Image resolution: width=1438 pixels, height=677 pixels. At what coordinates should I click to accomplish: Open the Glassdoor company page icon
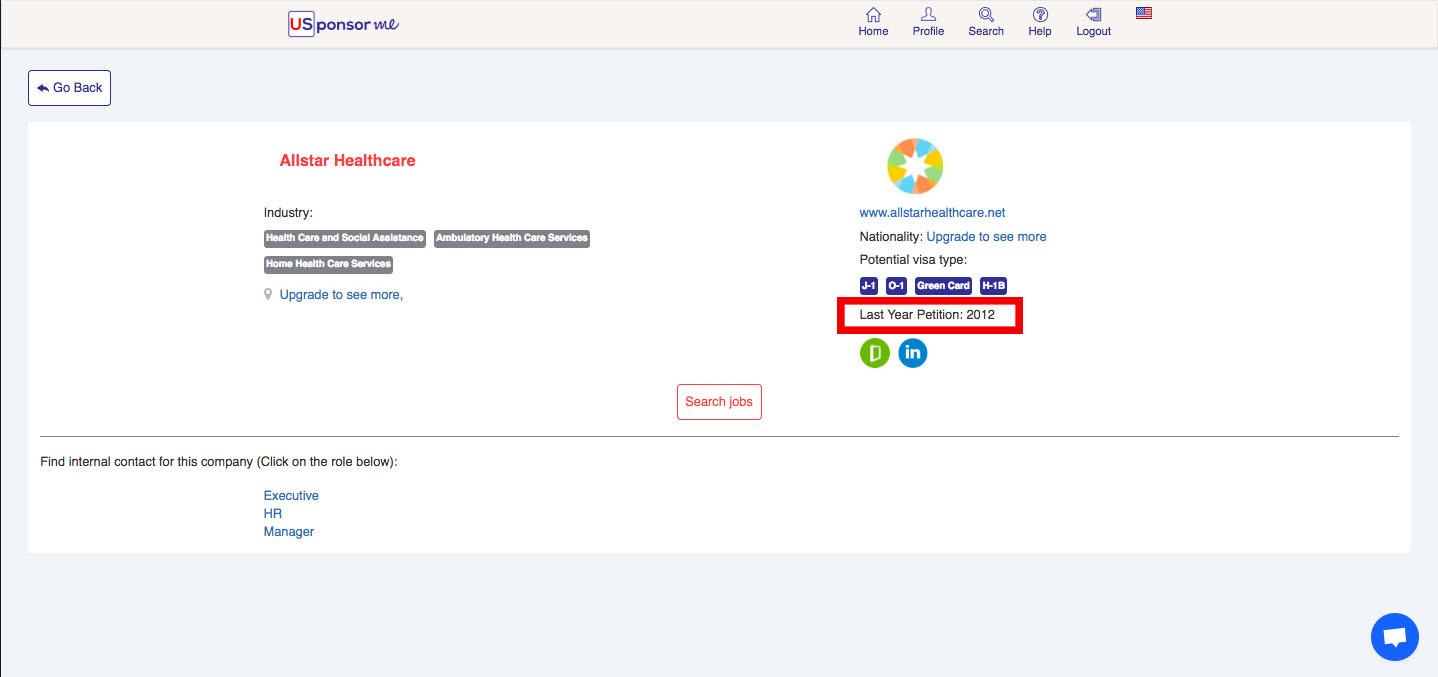[875, 353]
